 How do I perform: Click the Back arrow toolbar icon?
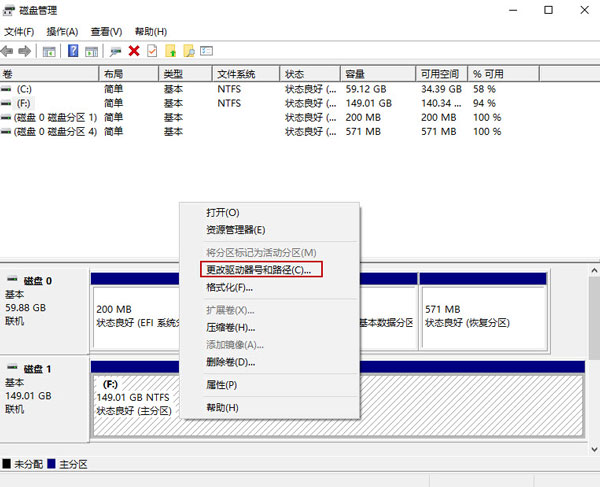click(x=7, y=51)
